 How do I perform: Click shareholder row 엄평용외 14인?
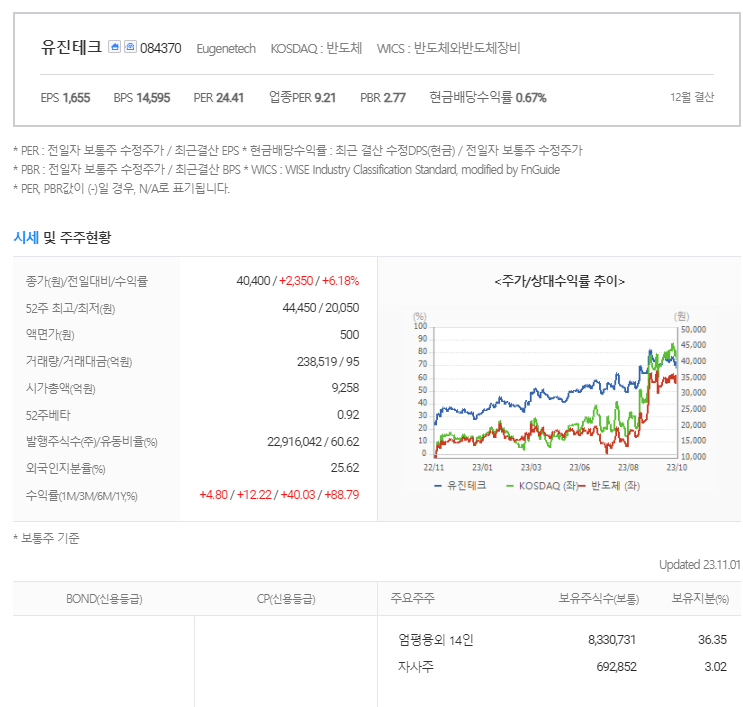[435, 640]
